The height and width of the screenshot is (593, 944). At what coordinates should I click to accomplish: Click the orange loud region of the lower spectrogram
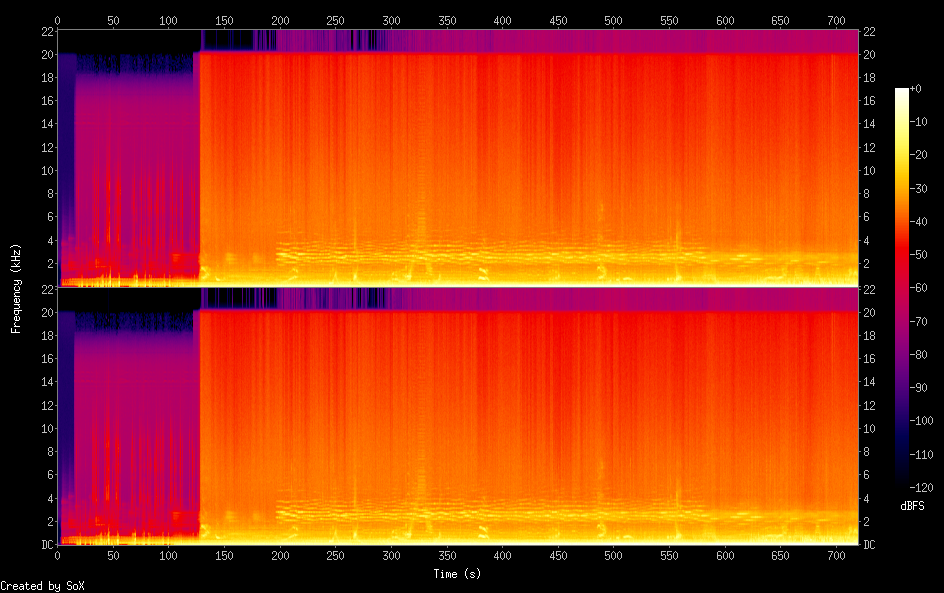[x=500, y=420]
